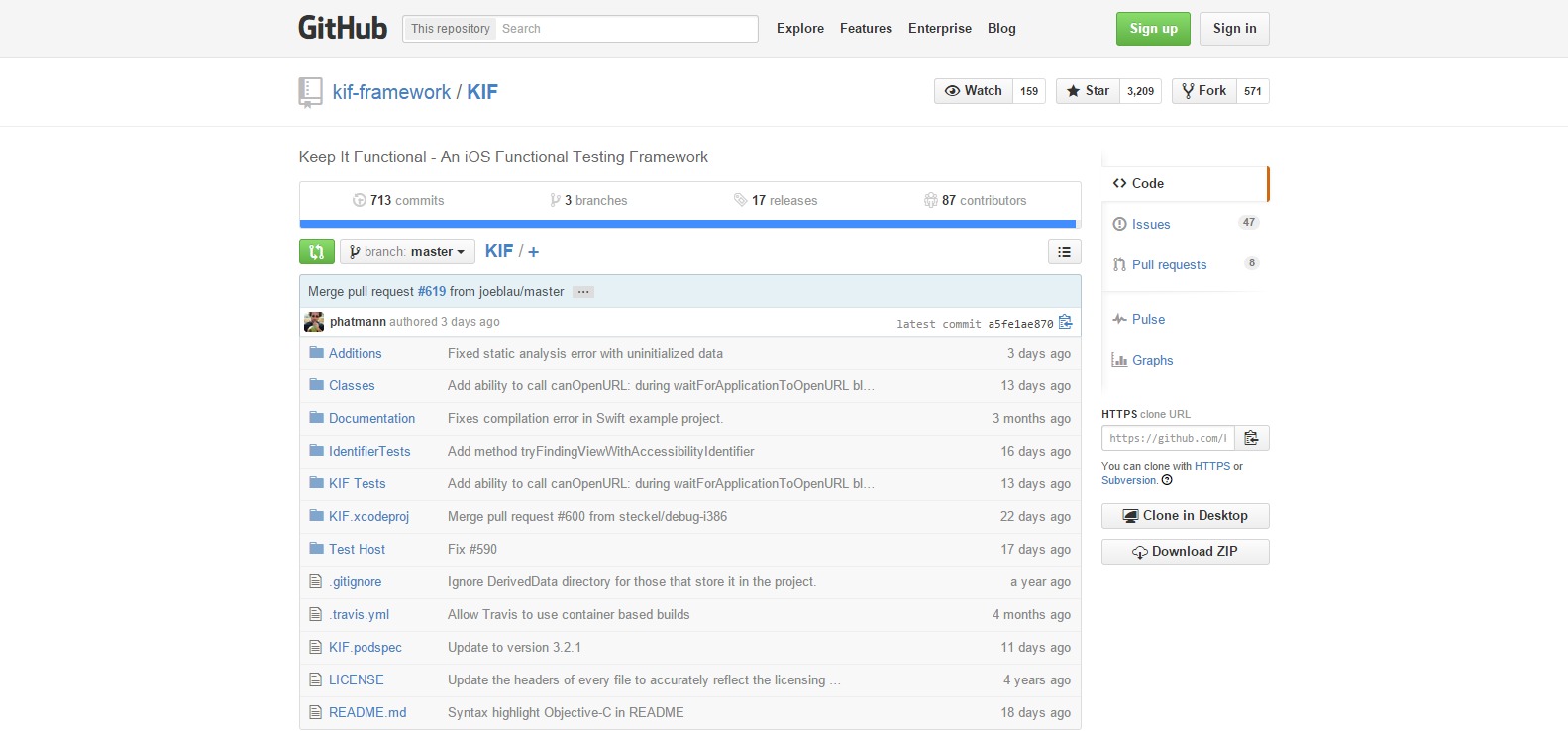This screenshot has width=1568, height=731.
Task: Click the Sign up button
Action: coord(1153,29)
